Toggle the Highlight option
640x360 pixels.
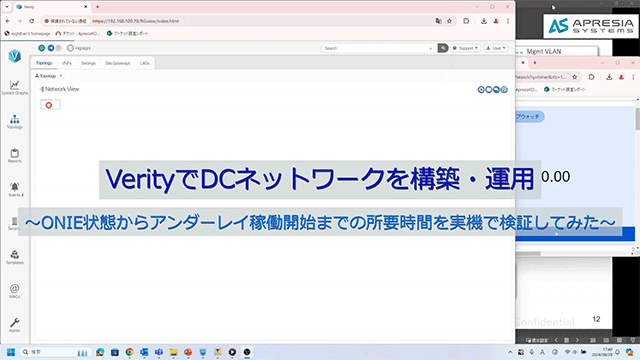(x=79, y=48)
